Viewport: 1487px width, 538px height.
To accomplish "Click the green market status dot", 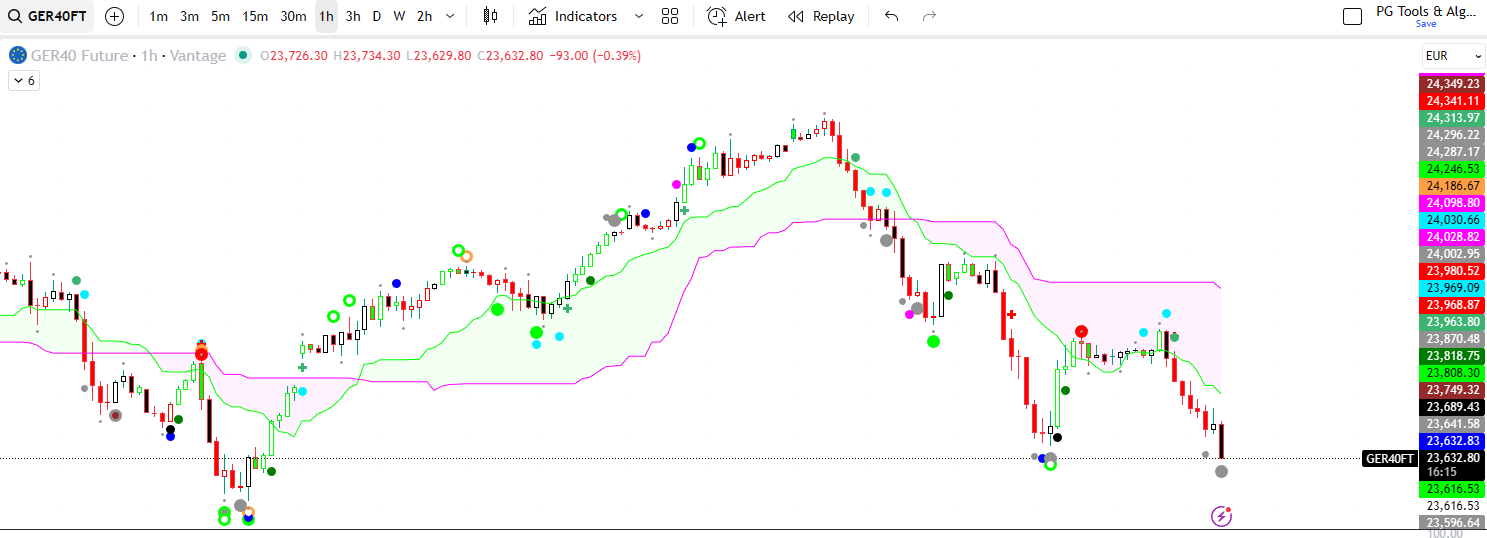I will coord(242,56).
